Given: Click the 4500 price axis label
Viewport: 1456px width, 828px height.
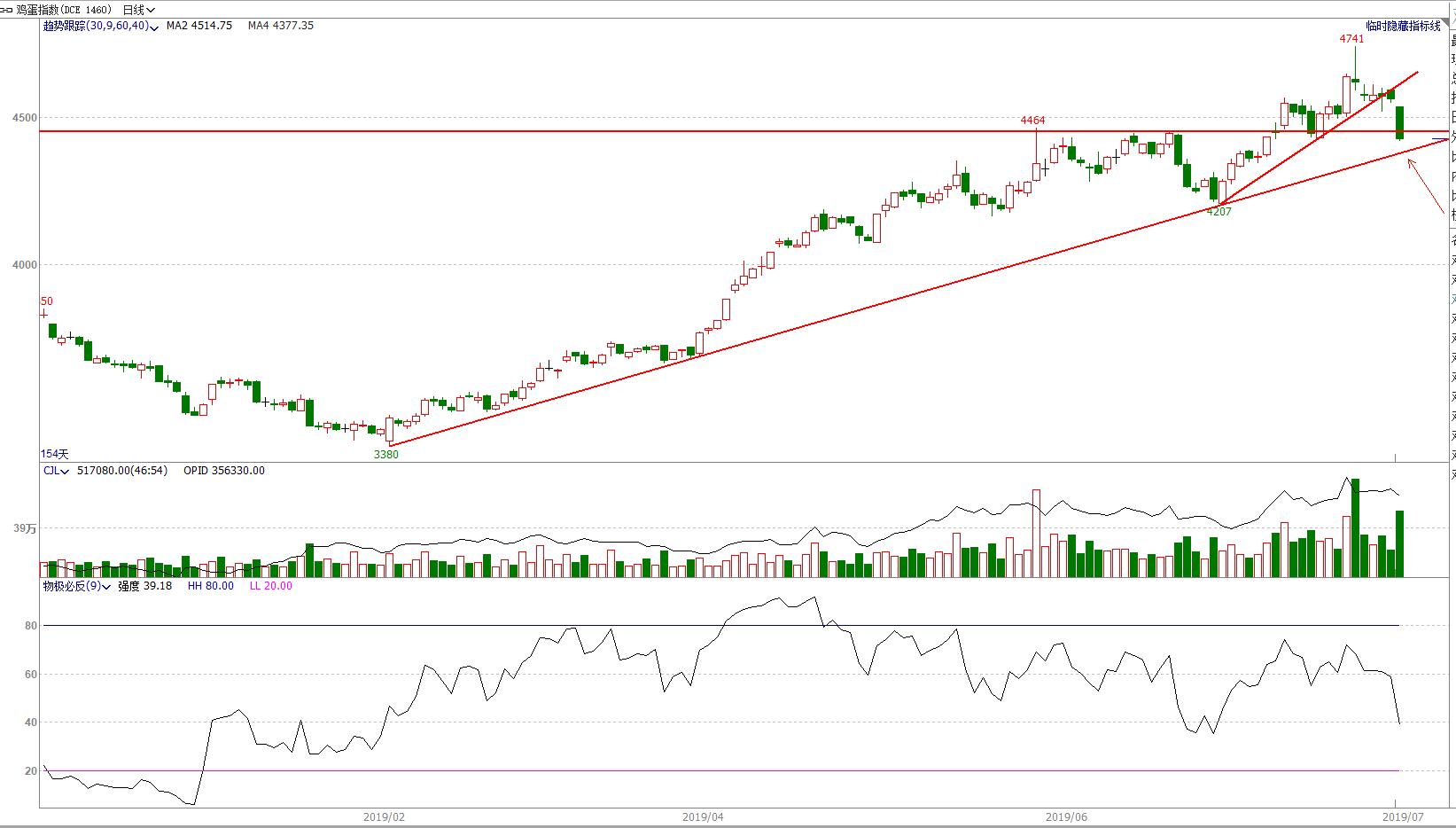Looking at the screenshot, I should [25, 118].
